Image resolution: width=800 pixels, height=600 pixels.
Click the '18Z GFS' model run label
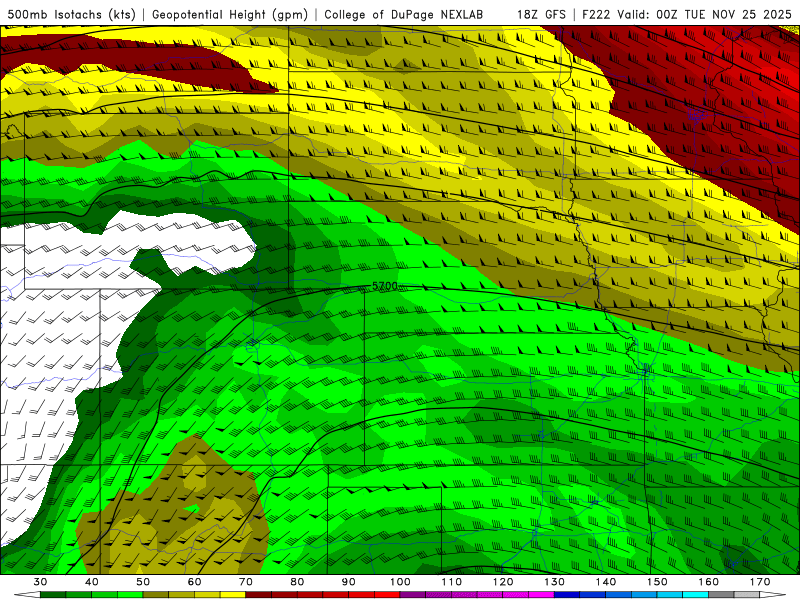point(541,14)
